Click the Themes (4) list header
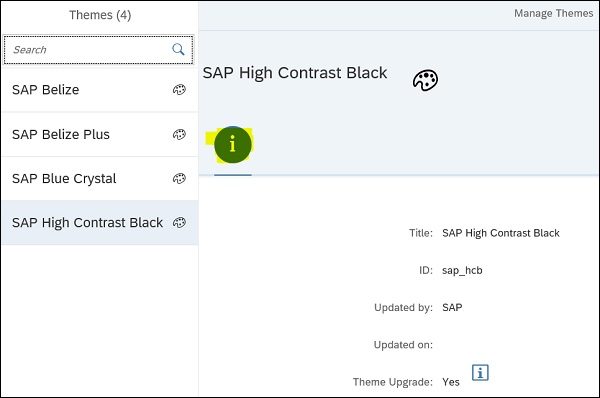The image size is (600, 398). [x=100, y=15]
